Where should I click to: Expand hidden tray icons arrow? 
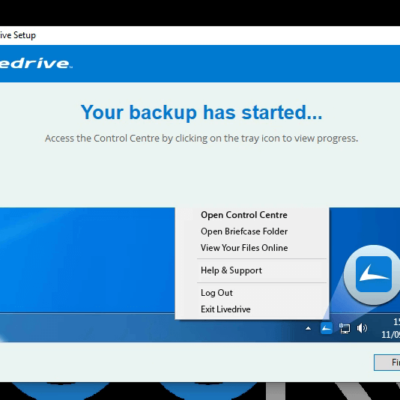coord(308,329)
